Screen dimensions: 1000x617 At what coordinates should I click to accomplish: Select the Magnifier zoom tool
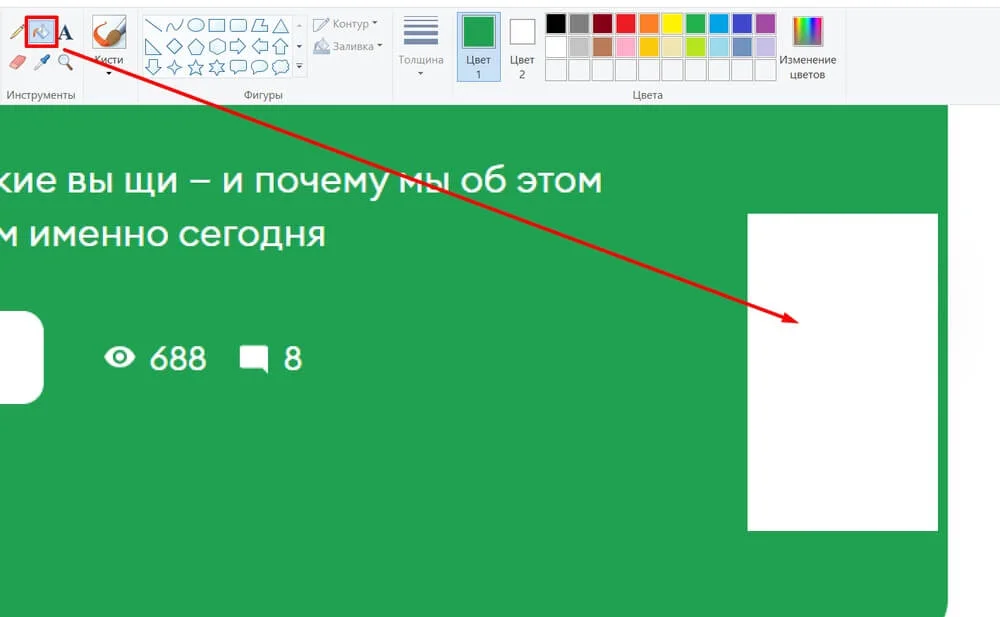pos(65,62)
